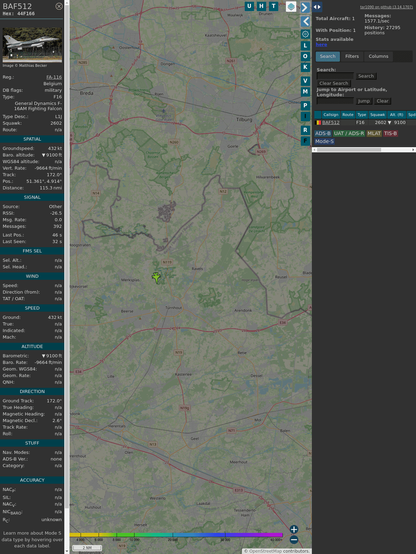The image size is (416, 554).
Task: Open the map layer selector icon
Action: [291, 6]
